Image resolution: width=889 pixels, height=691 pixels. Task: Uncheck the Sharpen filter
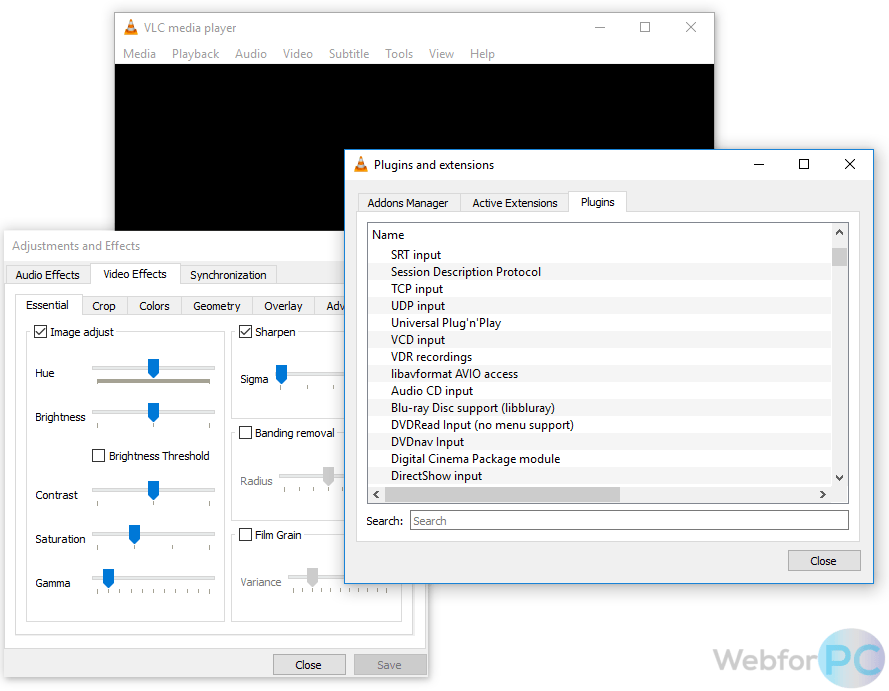click(x=245, y=331)
